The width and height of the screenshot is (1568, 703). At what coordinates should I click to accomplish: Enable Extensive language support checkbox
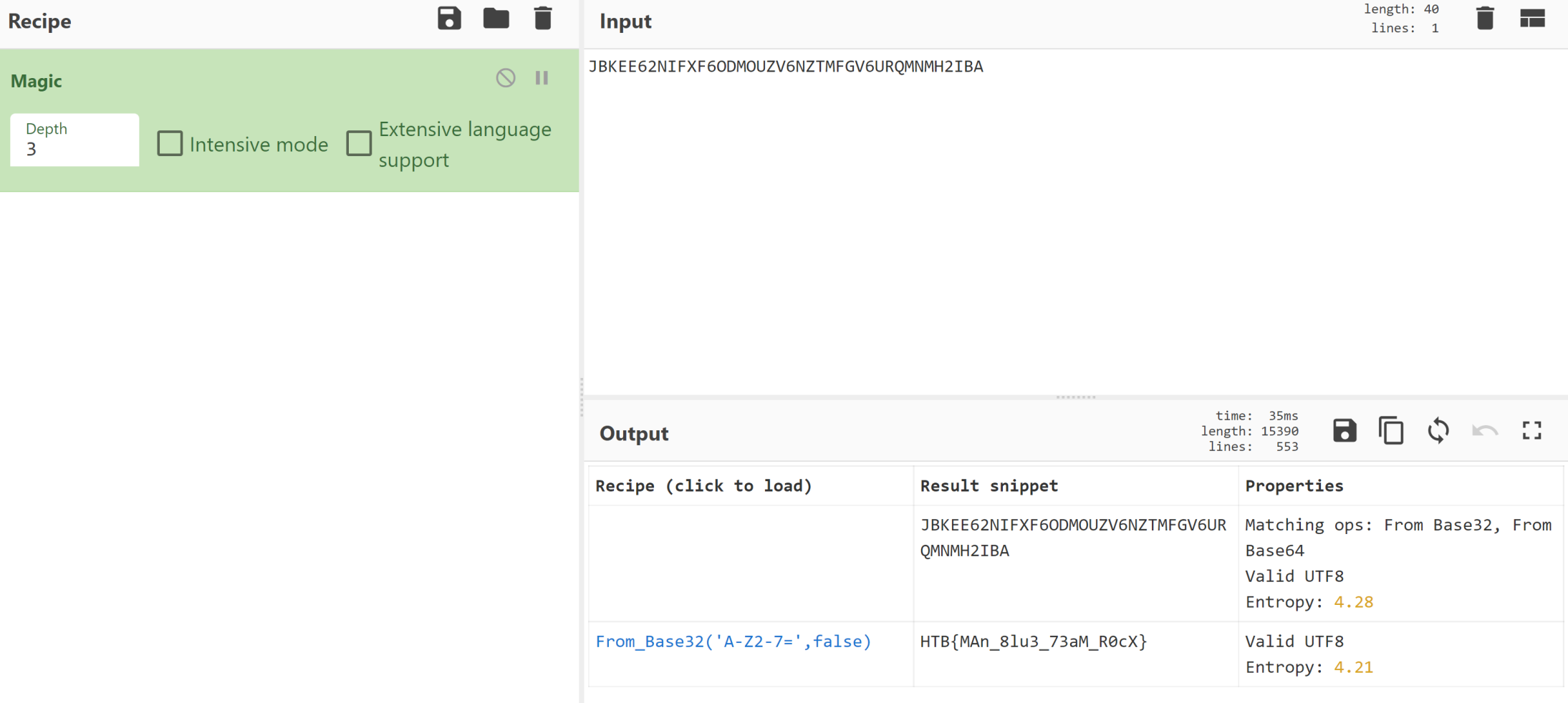(359, 144)
